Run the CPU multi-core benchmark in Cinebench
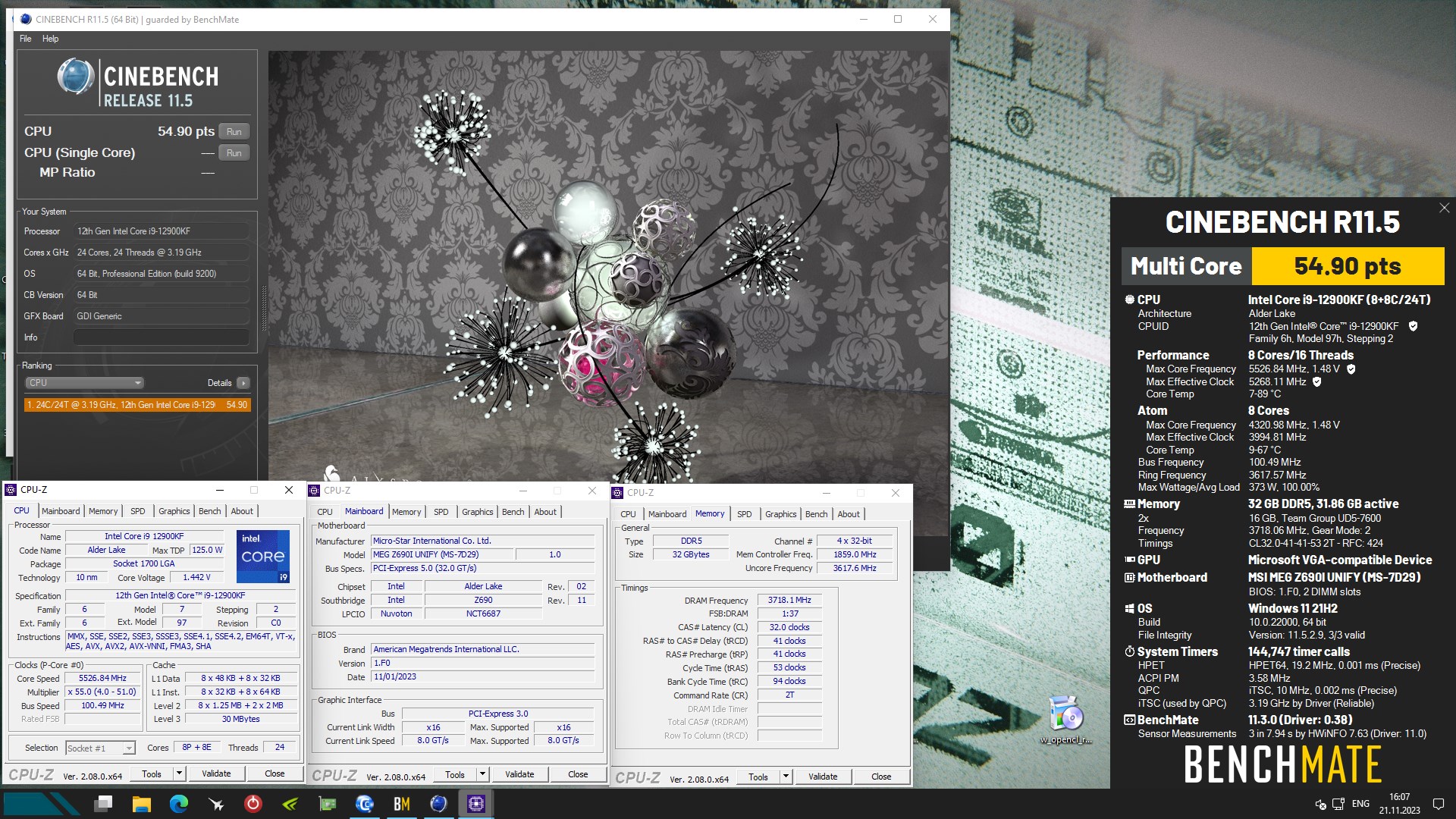The height and width of the screenshot is (819, 1456). point(234,132)
